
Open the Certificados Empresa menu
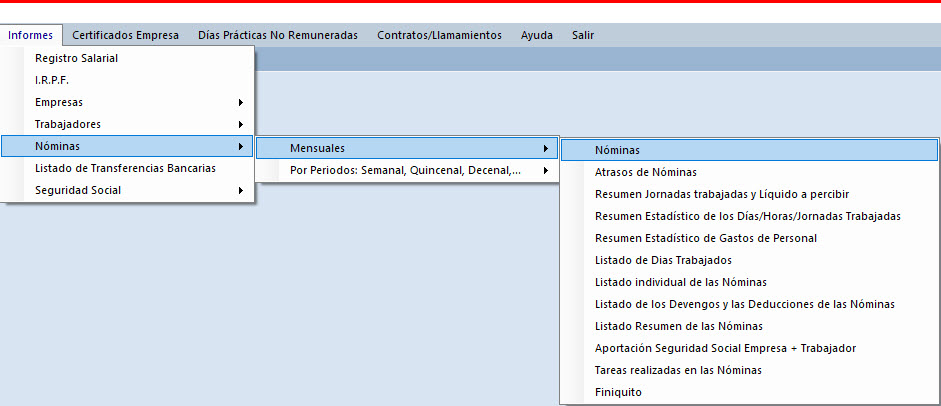pyautogui.click(x=125, y=35)
